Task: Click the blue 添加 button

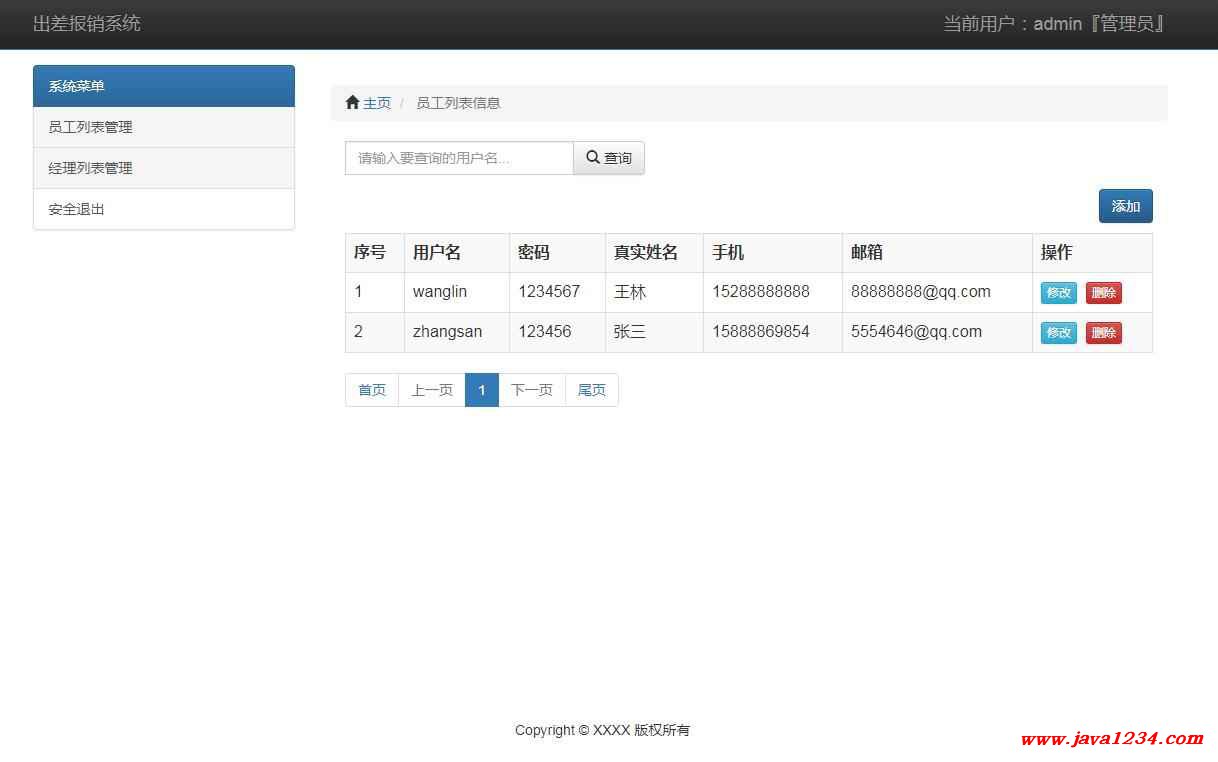Action: coord(1125,206)
